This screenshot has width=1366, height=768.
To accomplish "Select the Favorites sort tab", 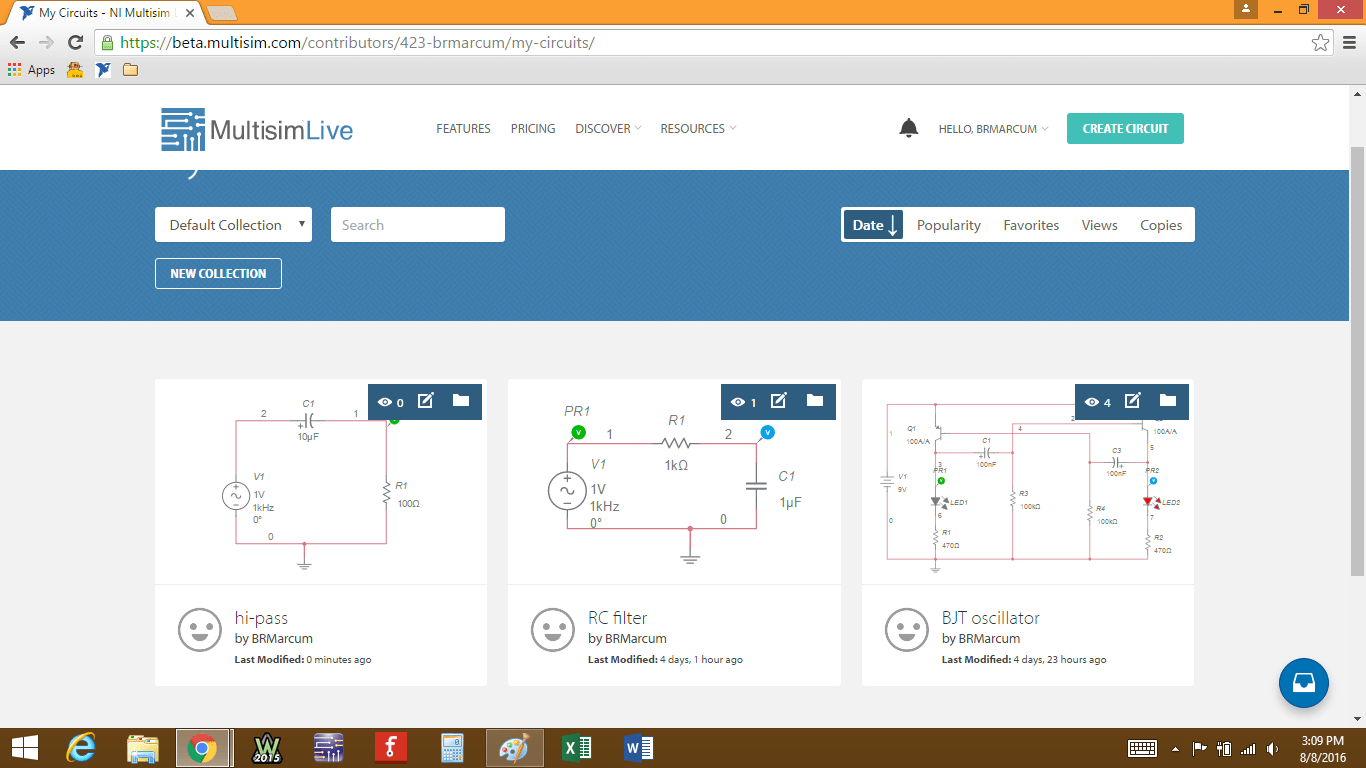I will click(x=1031, y=225).
